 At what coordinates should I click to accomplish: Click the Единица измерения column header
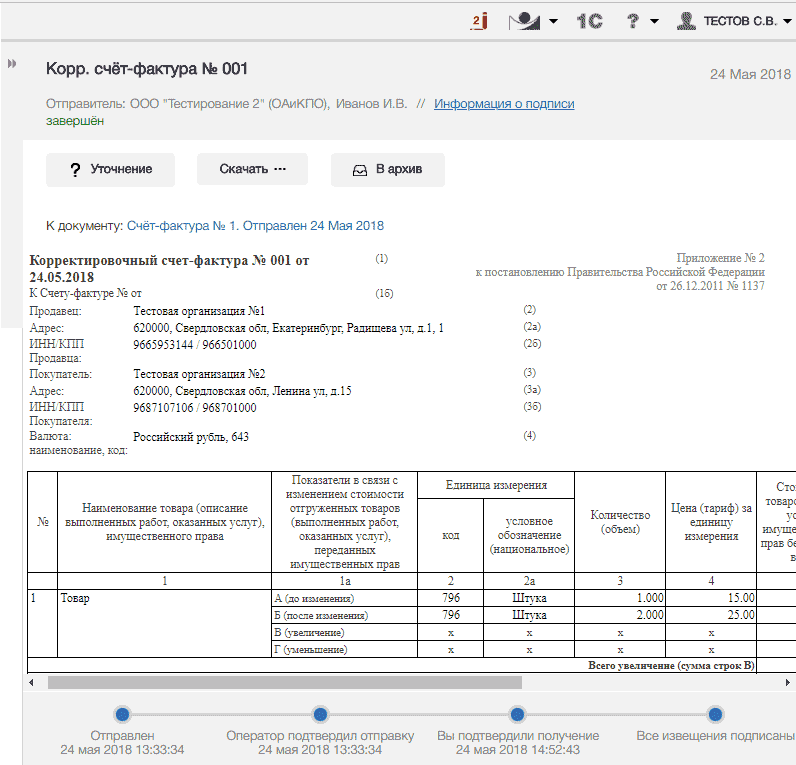[x=496, y=485]
